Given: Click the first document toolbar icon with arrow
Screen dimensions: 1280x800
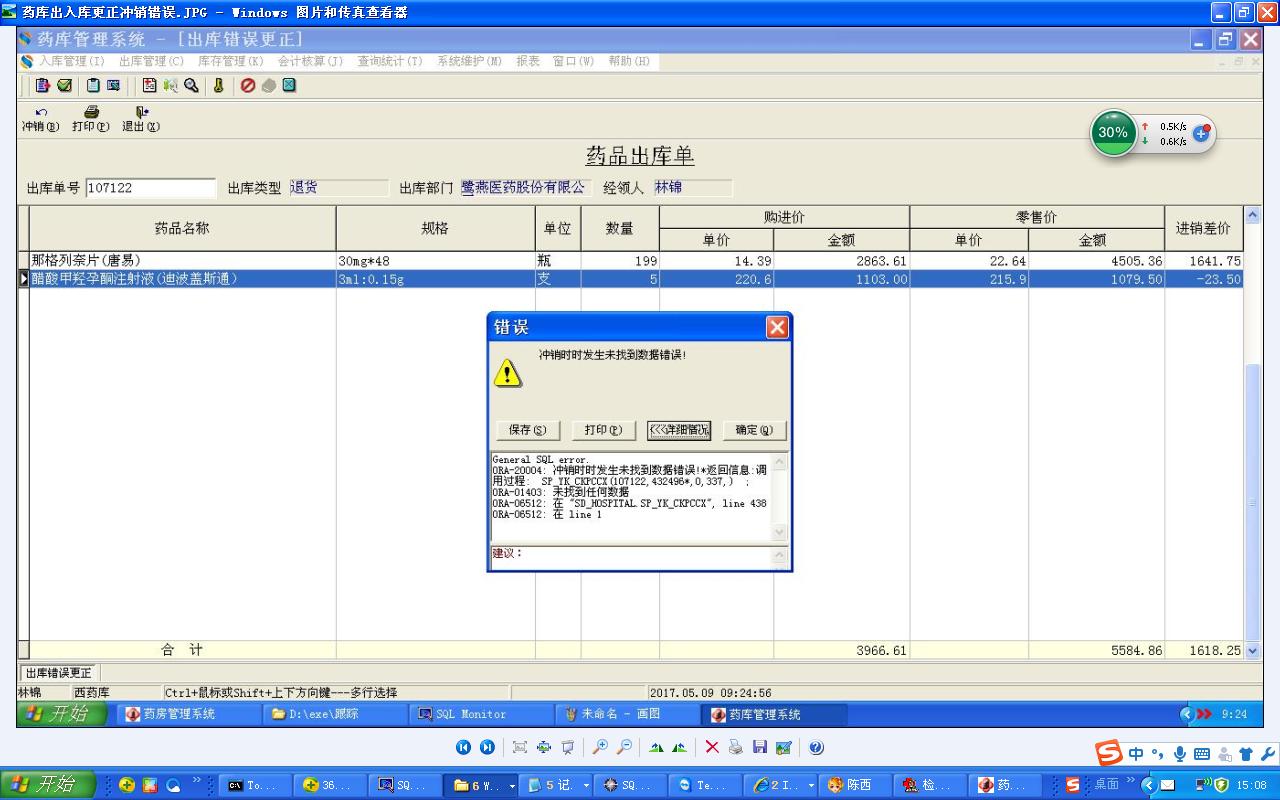Looking at the screenshot, I should tap(43, 86).
